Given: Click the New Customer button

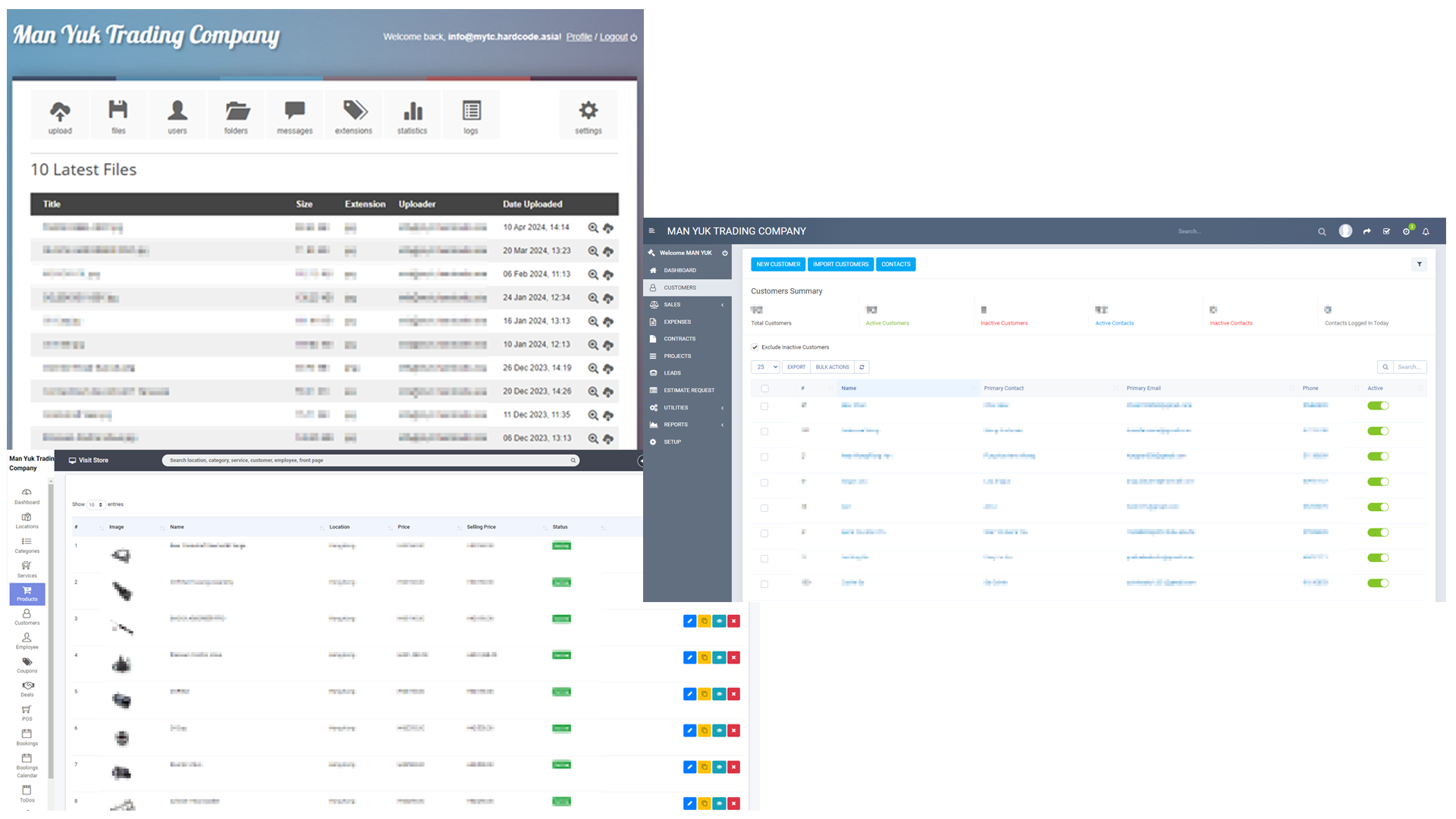Looking at the screenshot, I should coord(778,264).
